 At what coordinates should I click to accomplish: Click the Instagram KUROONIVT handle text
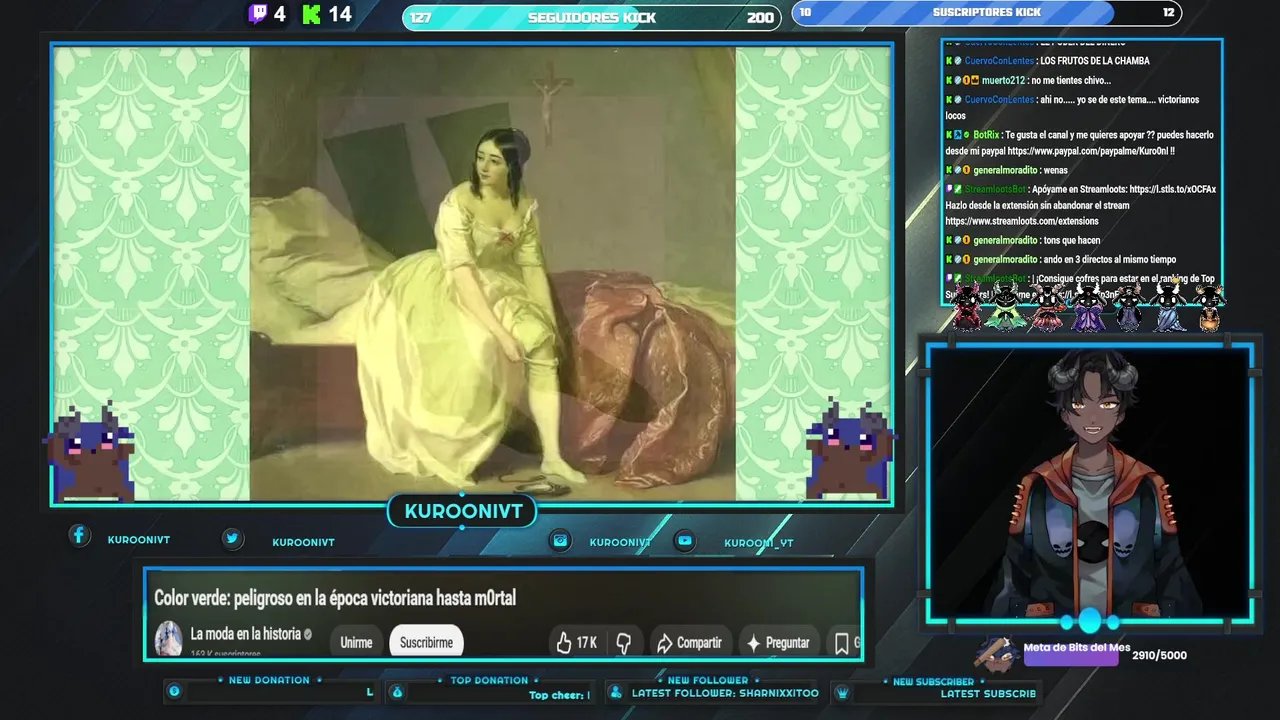click(620, 542)
